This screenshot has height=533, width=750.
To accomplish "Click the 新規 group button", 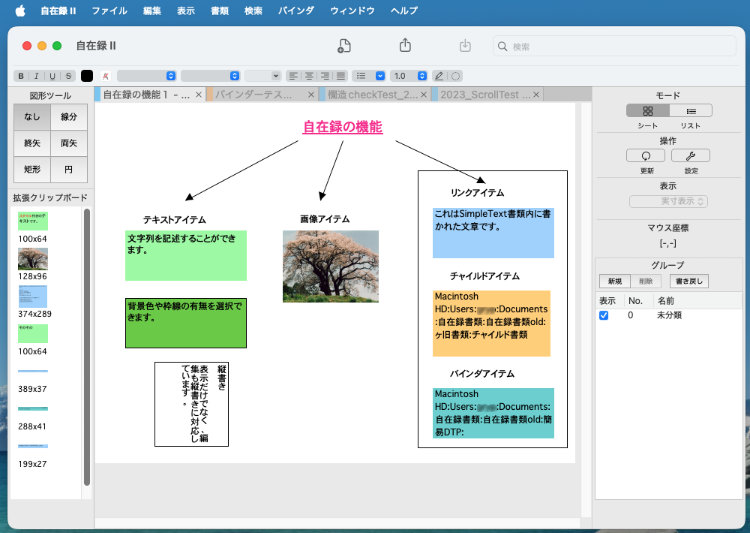I will (x=613, y=281).
